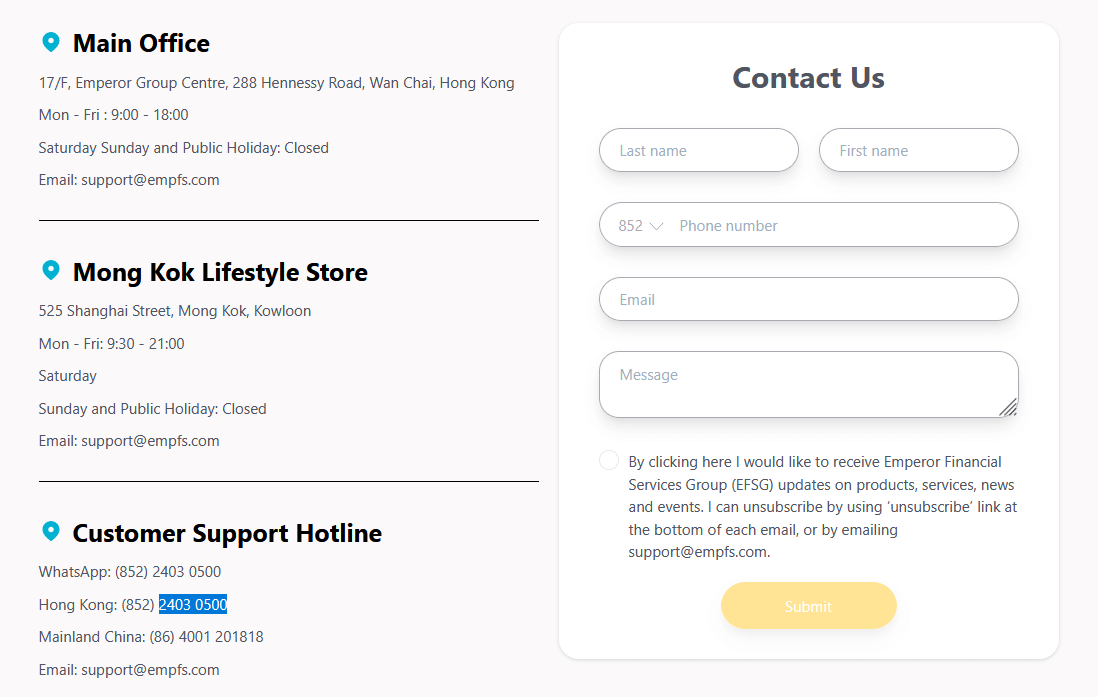Click the Submit button
Image resolution: width=1098 pixels, height=697 pixels.
point(809,606)
